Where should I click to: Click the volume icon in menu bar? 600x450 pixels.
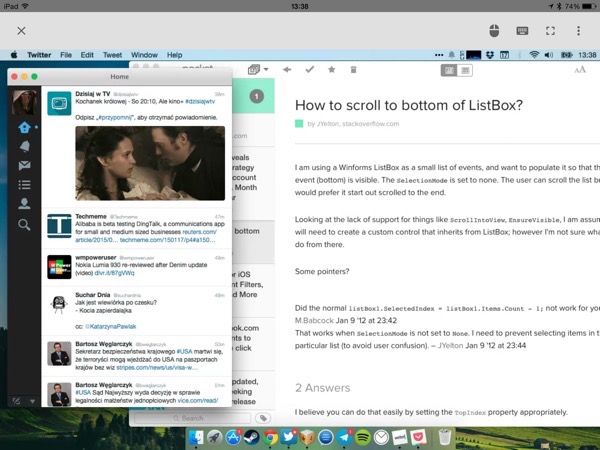[x=549, y=55]
